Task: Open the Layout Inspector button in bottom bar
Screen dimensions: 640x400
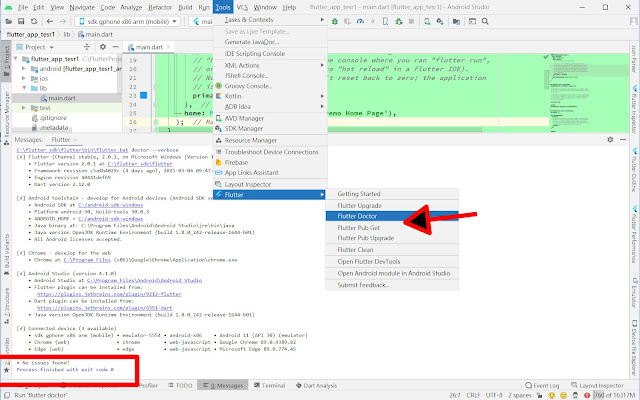Action: pyautogui.click(x=597, y=385)
